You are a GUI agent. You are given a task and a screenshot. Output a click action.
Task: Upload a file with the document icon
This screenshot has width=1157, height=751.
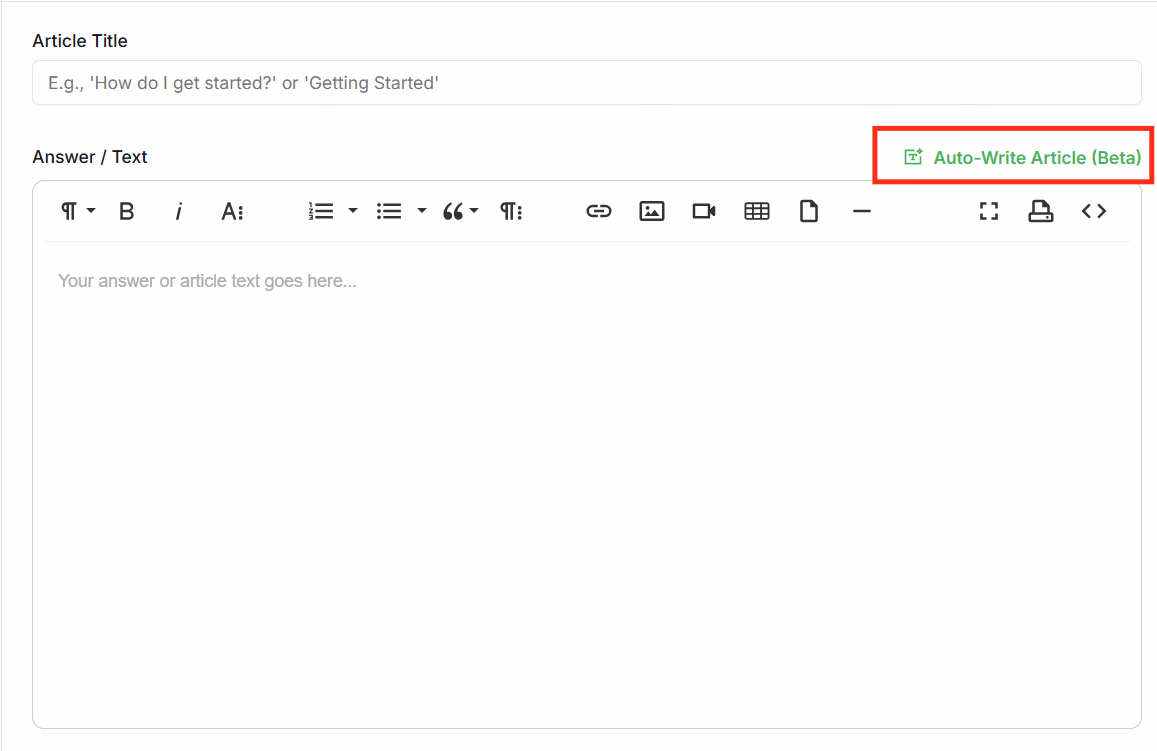(809, 211)
